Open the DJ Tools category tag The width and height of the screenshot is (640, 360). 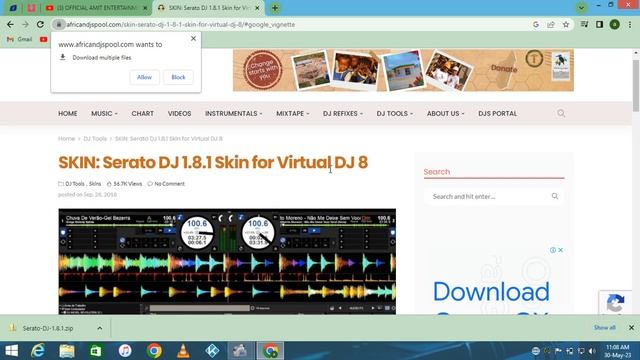pyautogui.click(x=75, y=184)
